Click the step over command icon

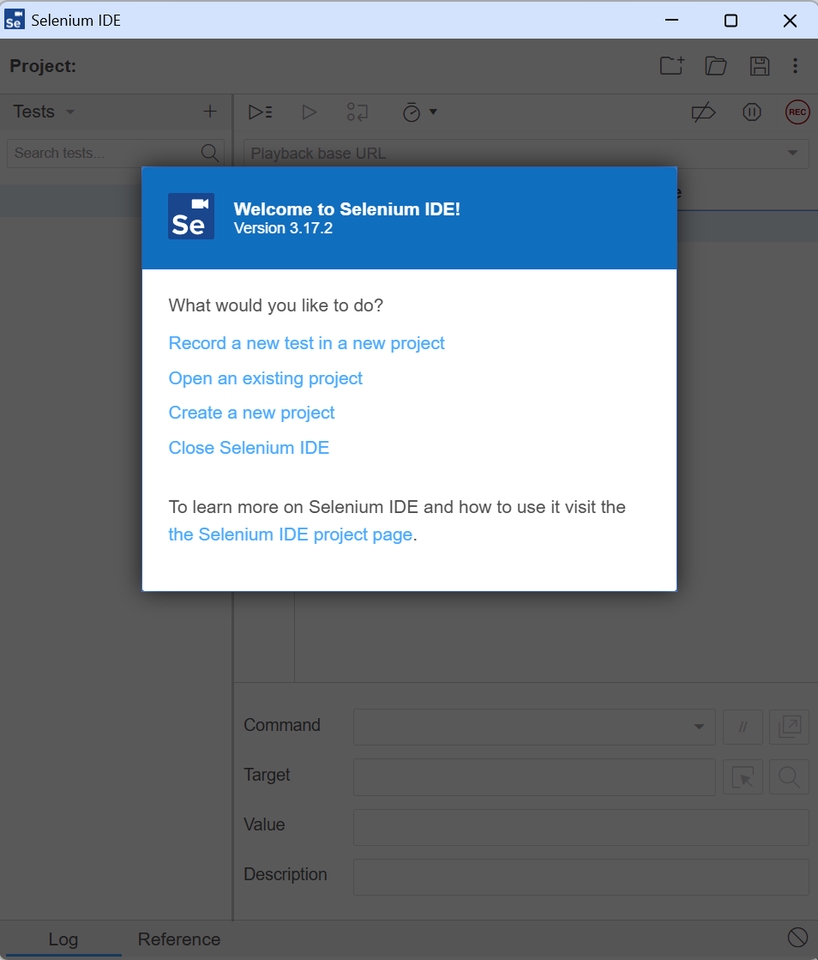pyautogui.click(x=357, y=112)
